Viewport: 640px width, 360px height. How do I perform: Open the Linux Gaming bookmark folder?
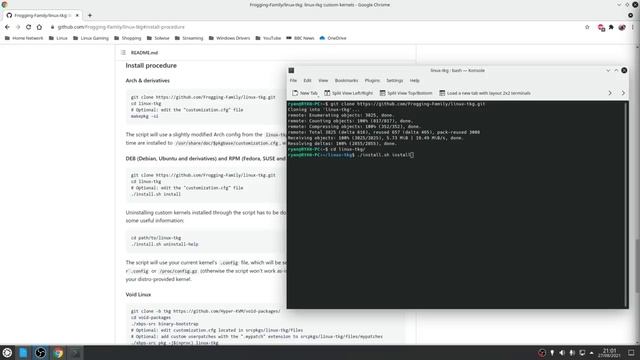[91, 38]
